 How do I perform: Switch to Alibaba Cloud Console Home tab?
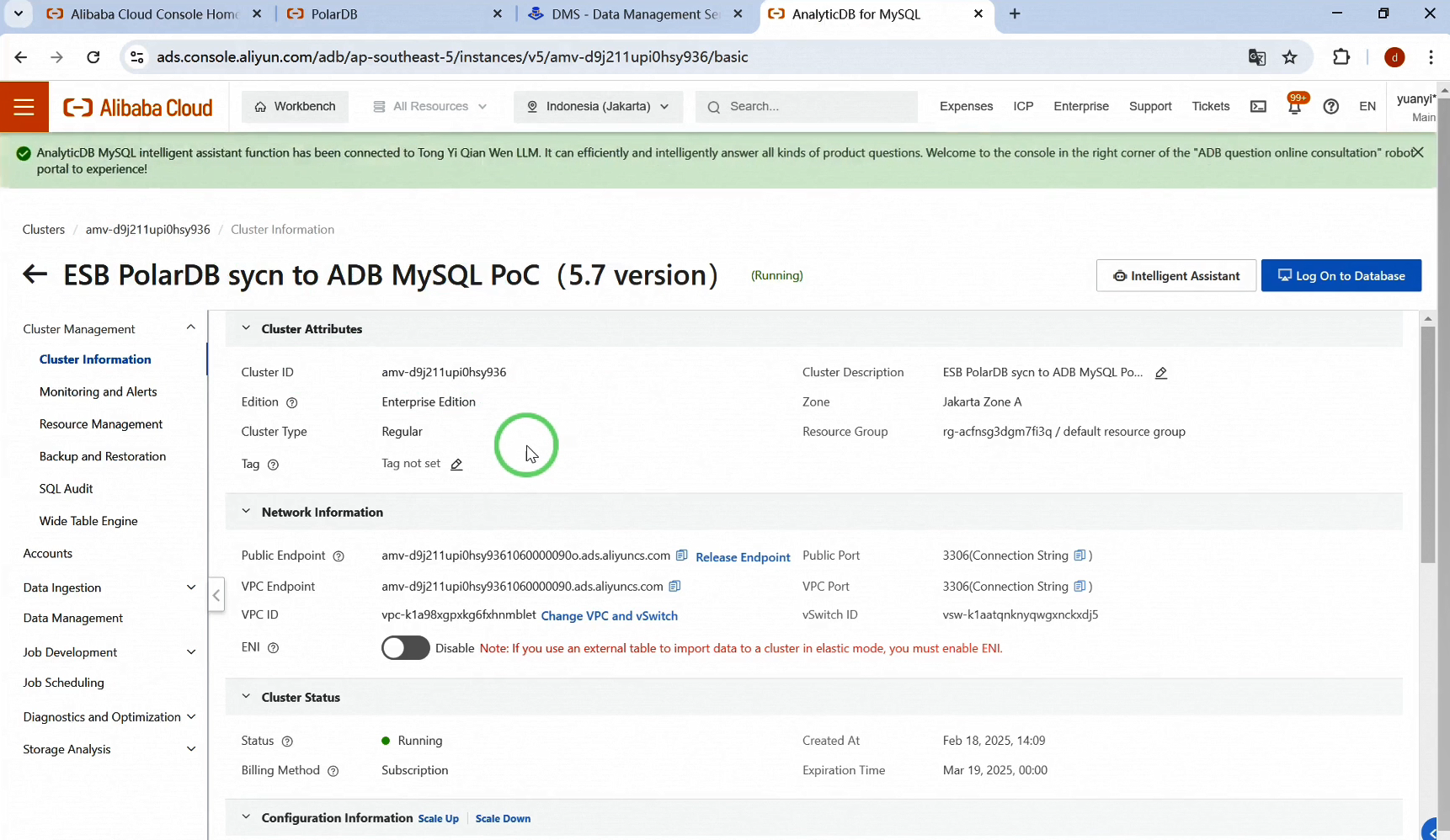tap(154, 14)
